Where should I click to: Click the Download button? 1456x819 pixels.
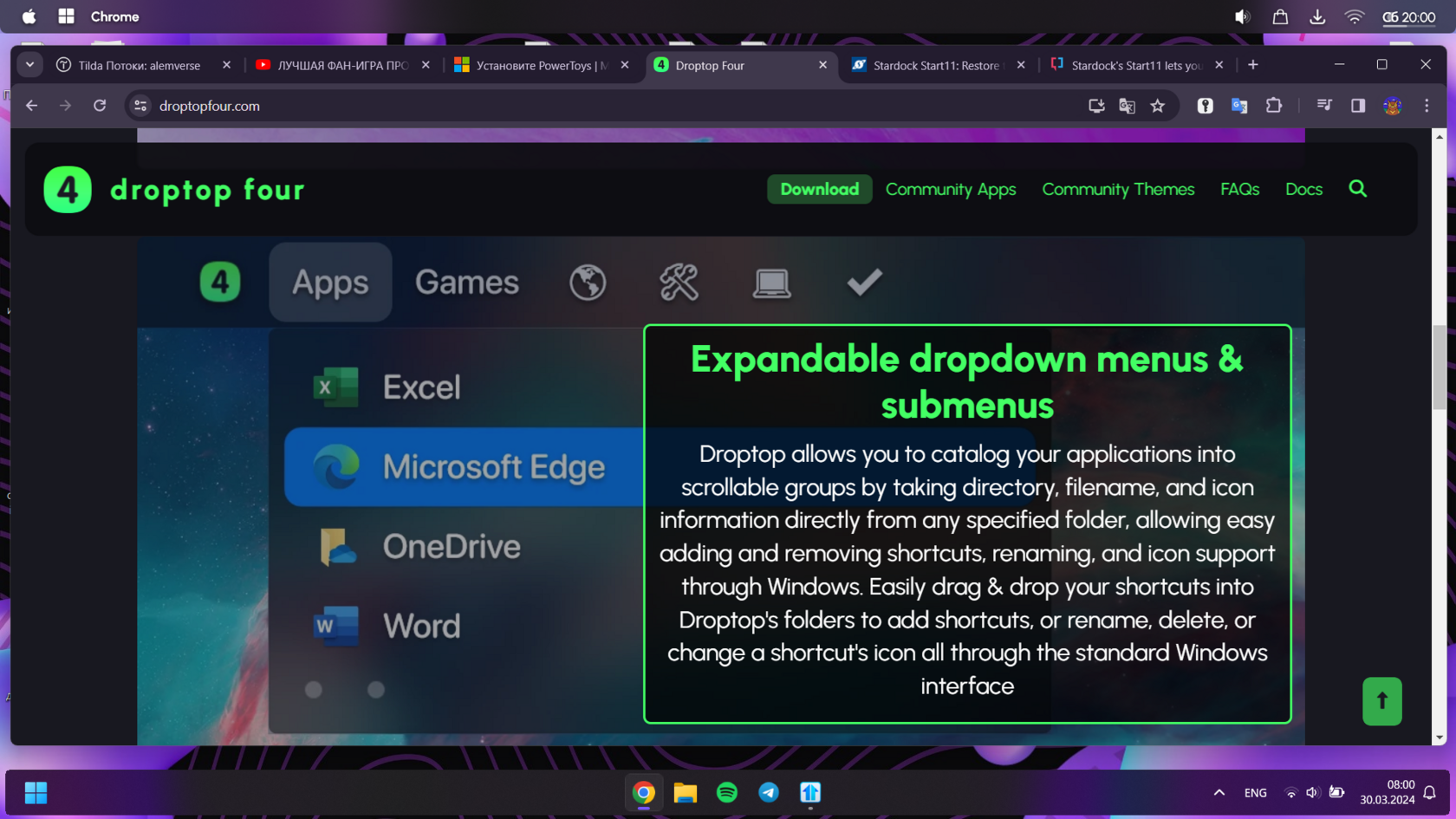pyautogui.click(x=819, y=189)
